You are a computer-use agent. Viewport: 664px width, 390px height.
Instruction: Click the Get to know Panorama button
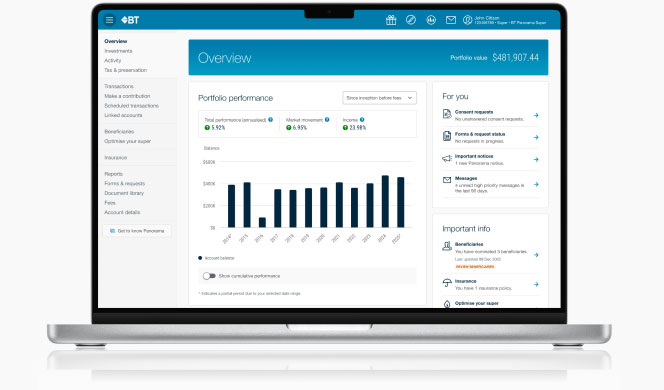click(137, 231)
